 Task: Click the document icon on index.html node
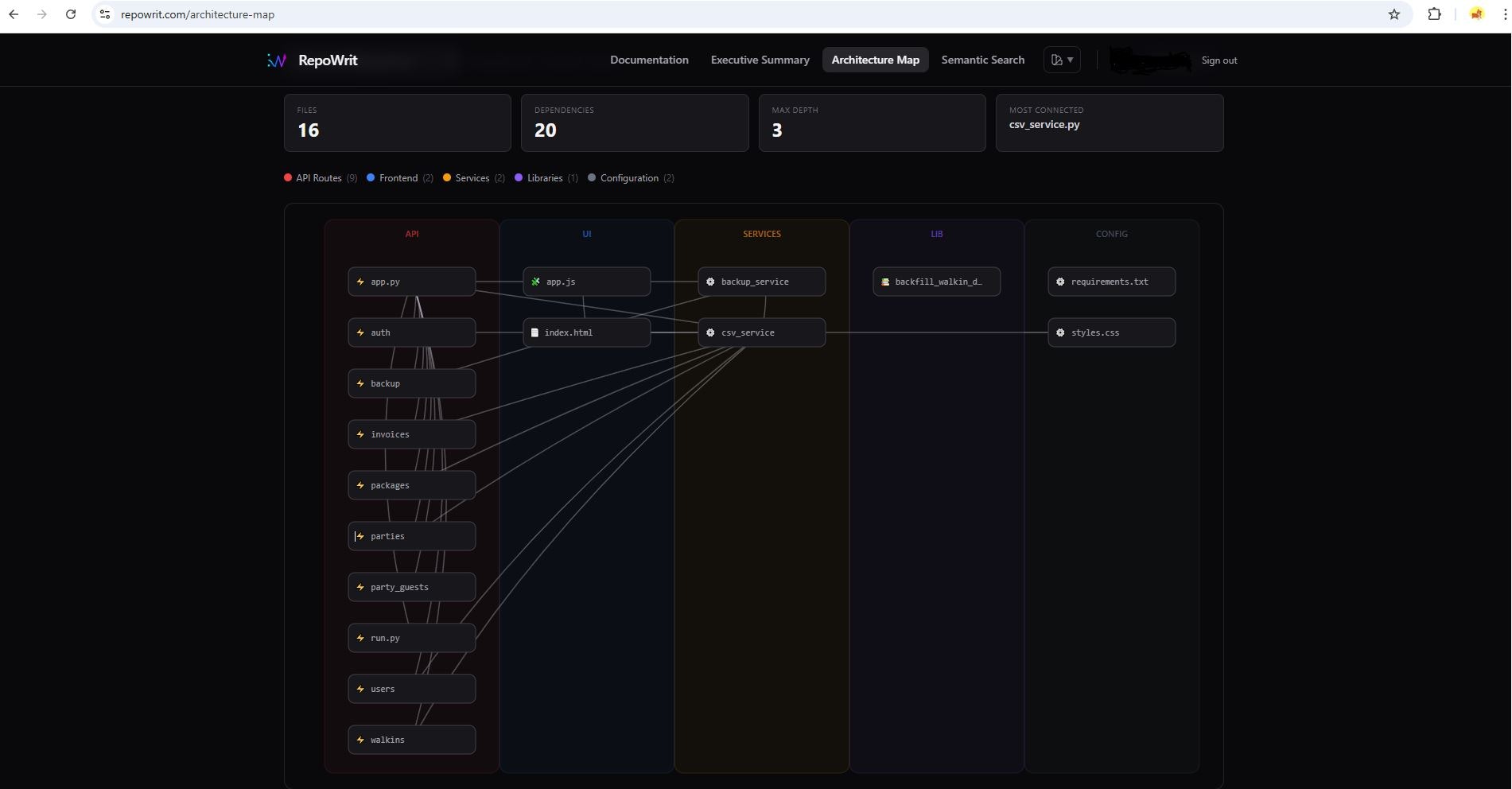(x=534, y=332)
